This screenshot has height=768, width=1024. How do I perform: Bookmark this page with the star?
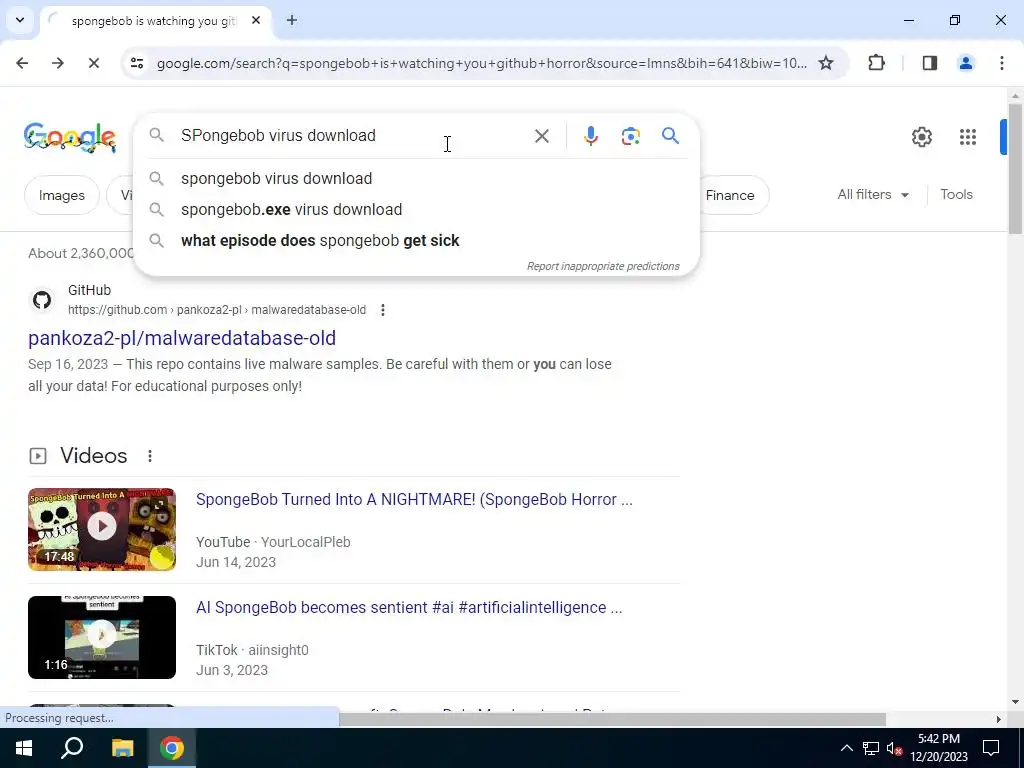[826, 63]
